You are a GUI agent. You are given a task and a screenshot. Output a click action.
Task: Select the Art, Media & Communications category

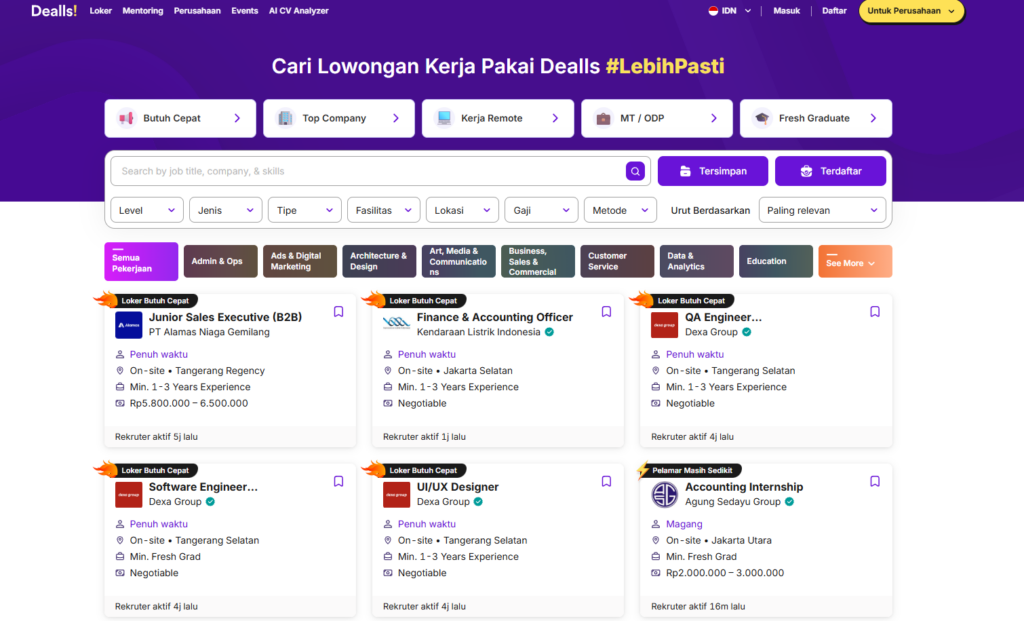point(458,261)
